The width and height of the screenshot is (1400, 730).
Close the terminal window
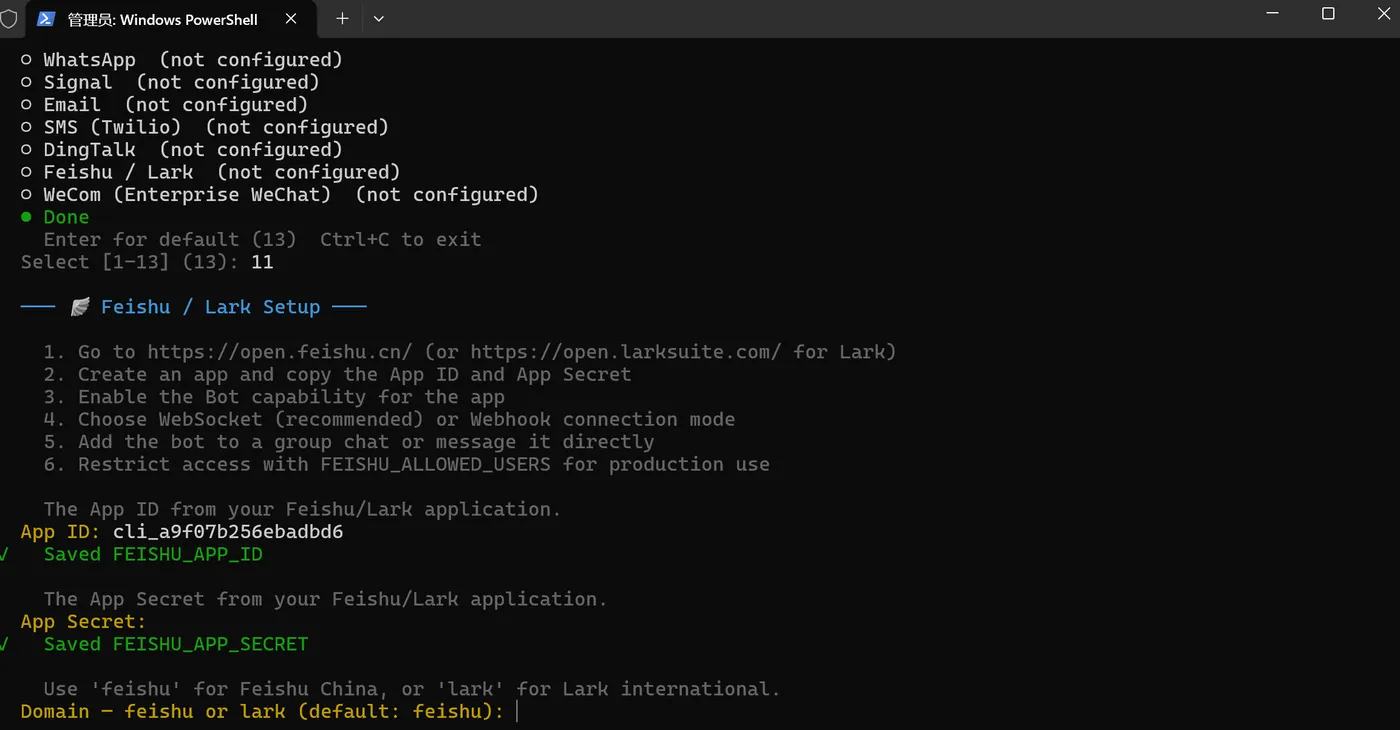click(x=1382, y=14)
